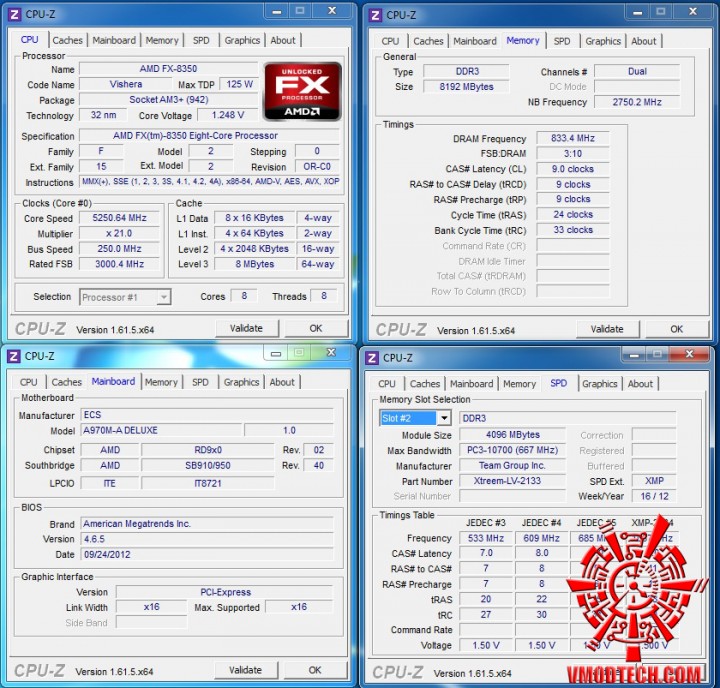Viewport: 720px width, 688px height.
Task: Select the CPU tab in the Memory window
Action: pos(390,41)
